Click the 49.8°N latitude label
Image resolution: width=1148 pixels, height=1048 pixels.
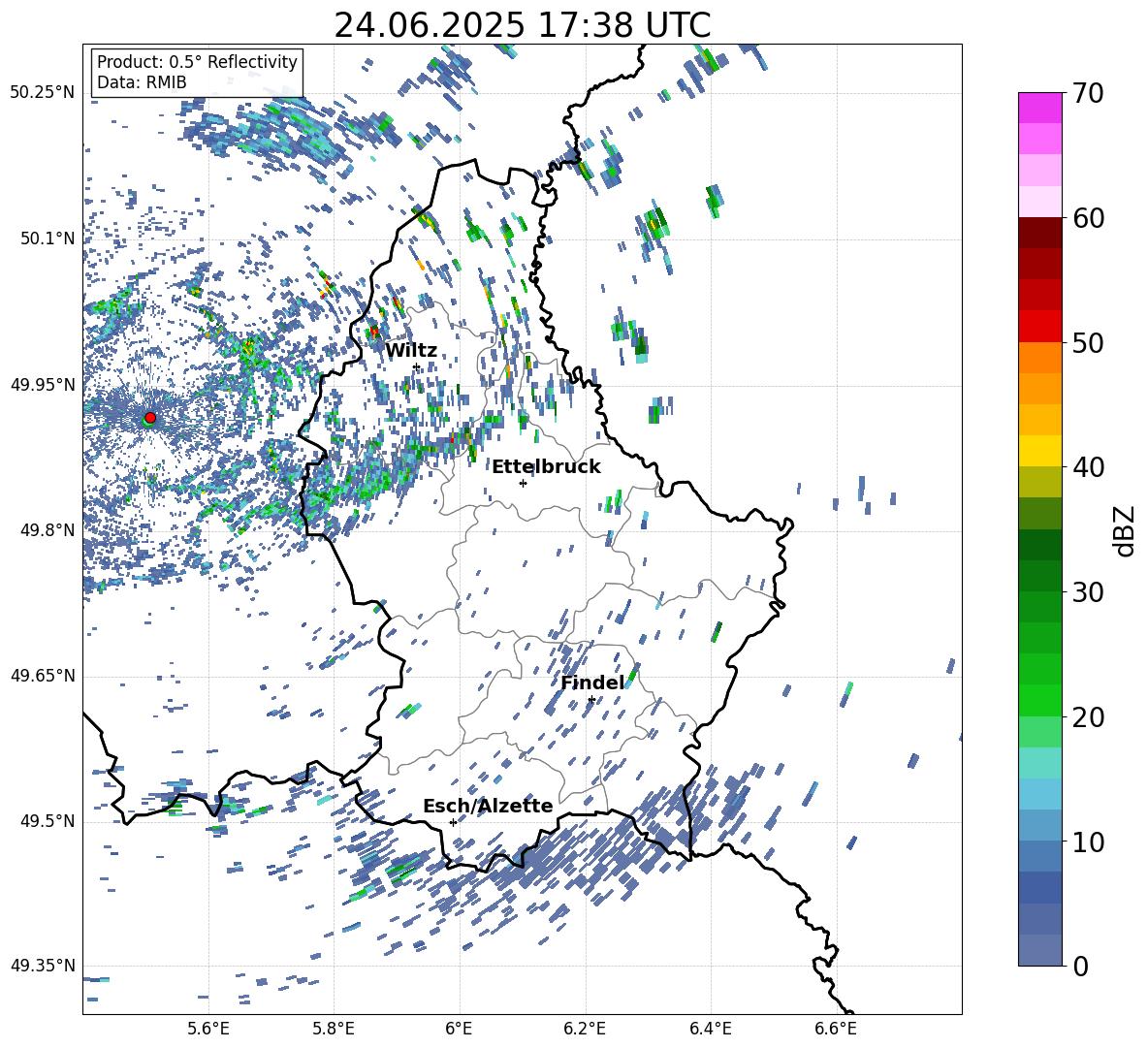tap(48, 530)
